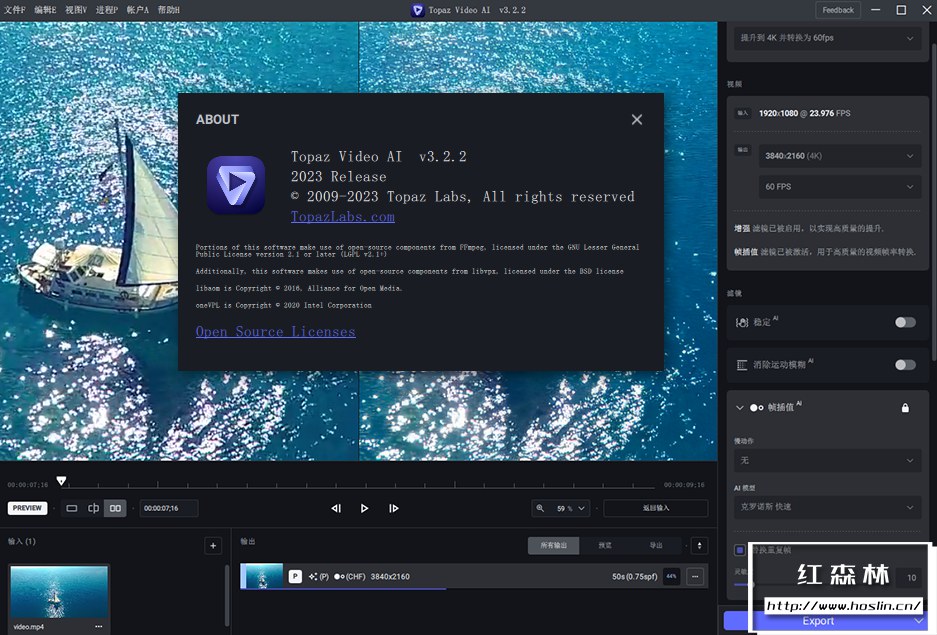Image resolution: width=937 pixels, height=635 pixels.
Task: Collapse the 帧插值 section chevron
Action: coord(740,407)
